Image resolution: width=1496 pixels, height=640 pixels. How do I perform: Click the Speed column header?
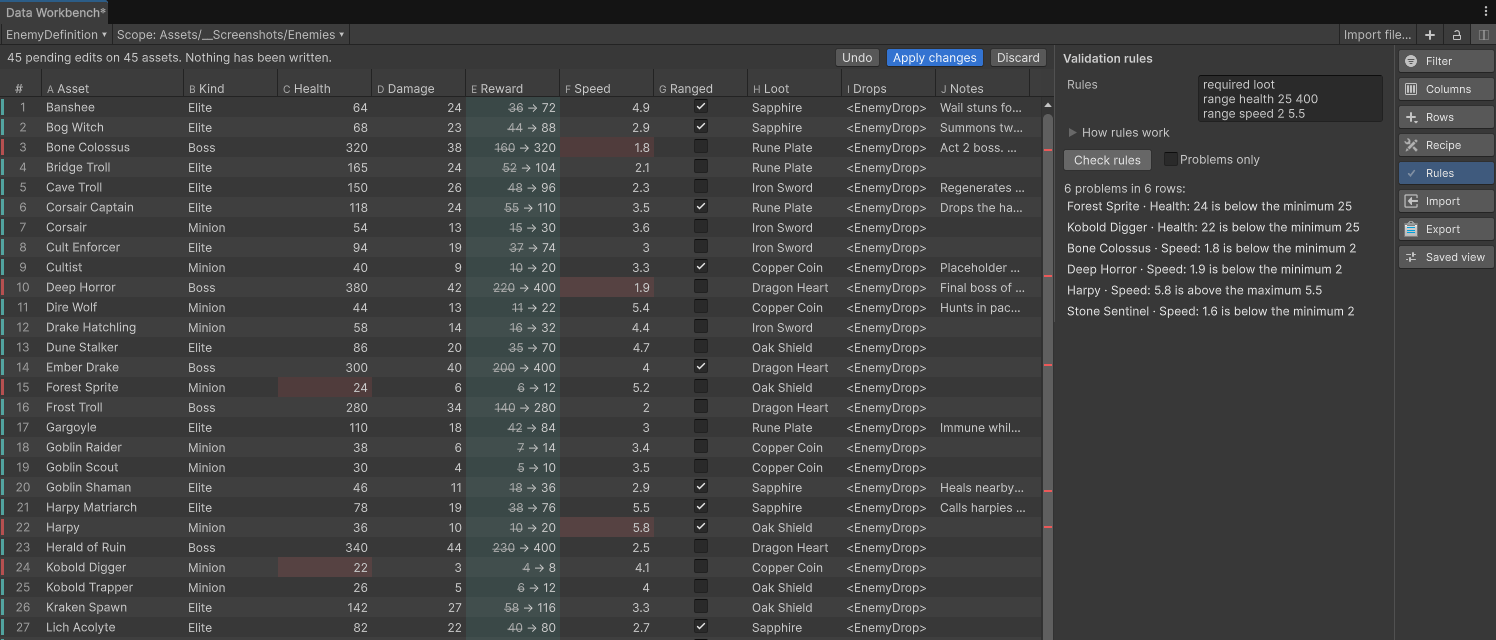606,88
